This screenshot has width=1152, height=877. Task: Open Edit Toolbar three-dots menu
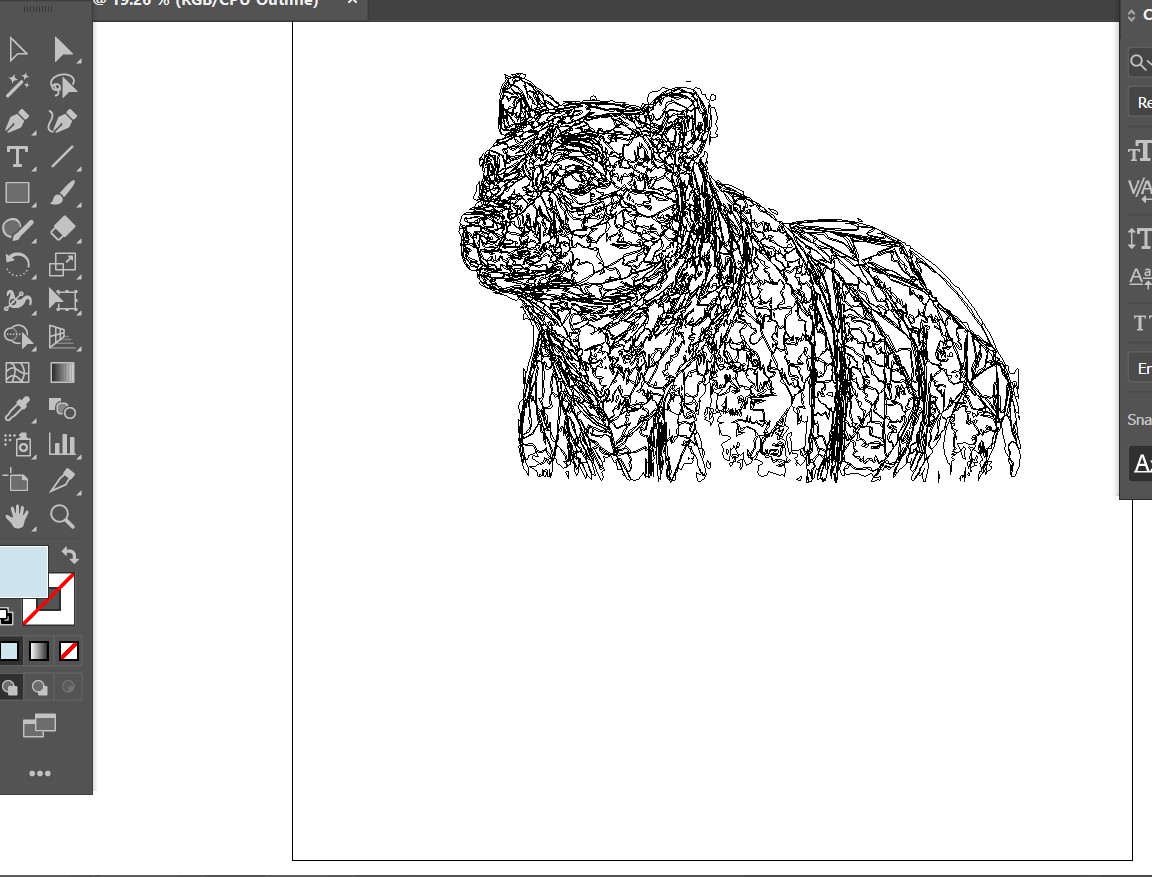[x=40, y=773]
